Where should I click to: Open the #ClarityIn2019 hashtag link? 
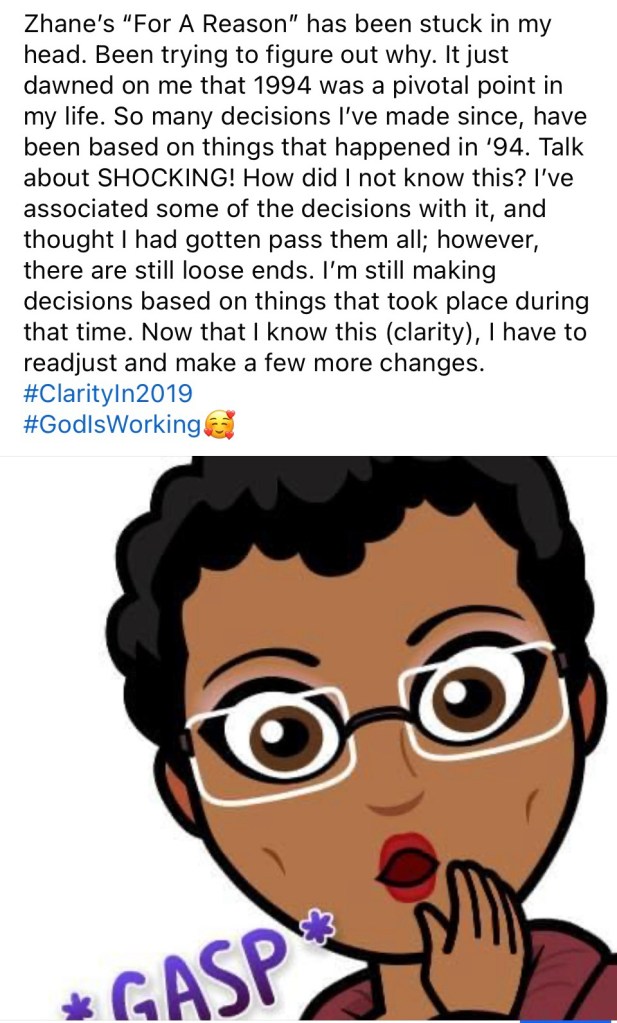coord(108,393)
